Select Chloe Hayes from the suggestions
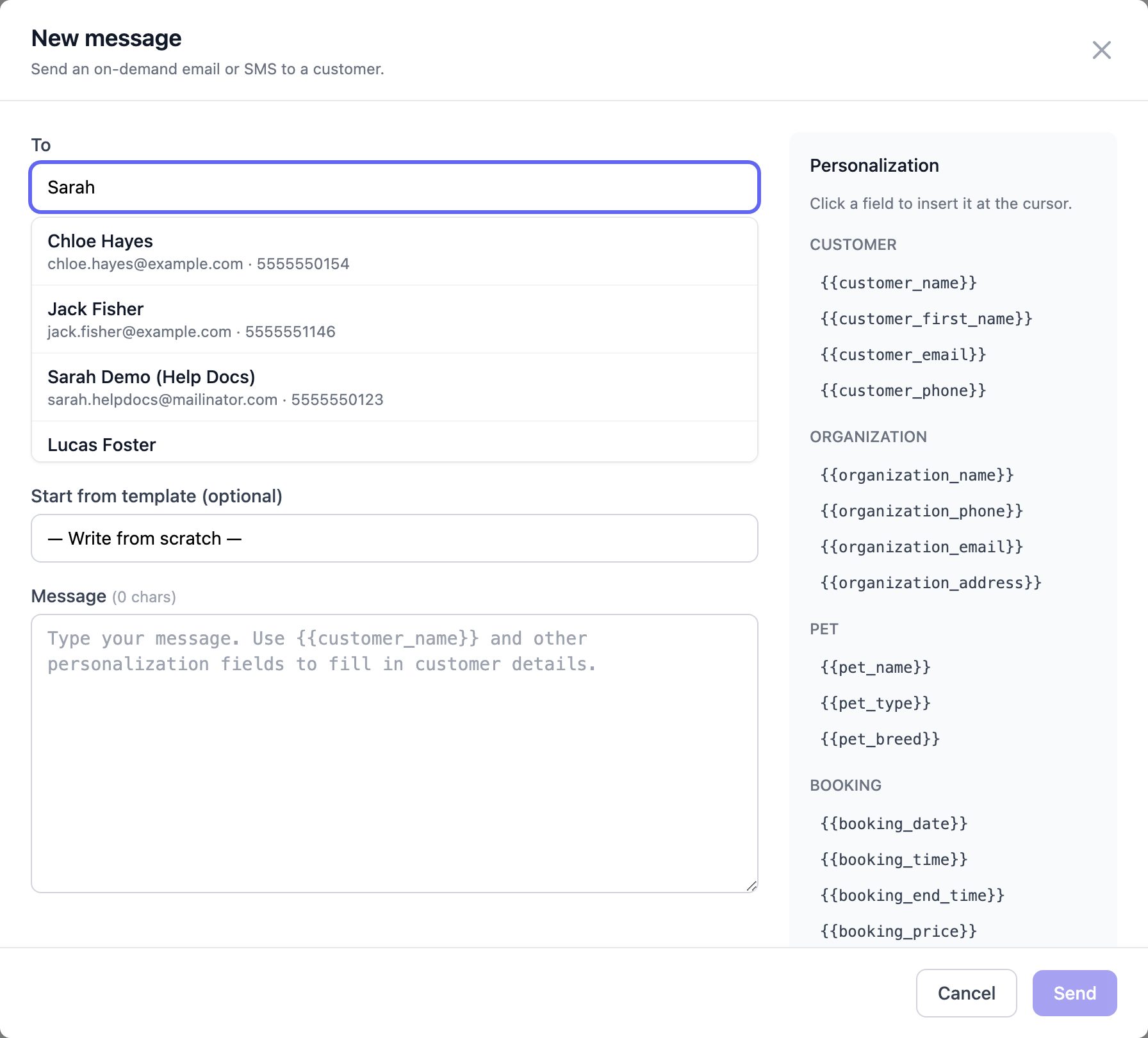 click(x=395, y=252)
